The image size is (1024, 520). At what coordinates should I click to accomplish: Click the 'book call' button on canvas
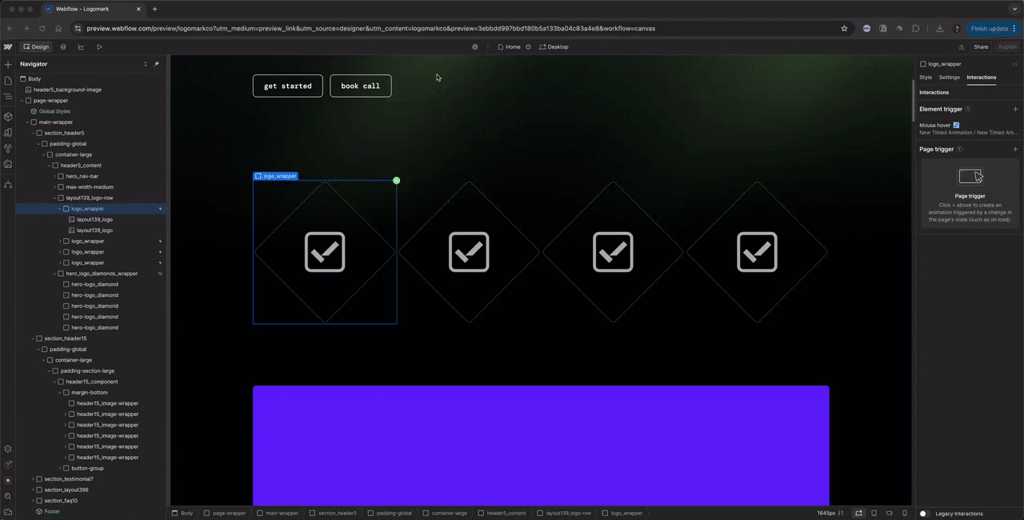(360, 86)
